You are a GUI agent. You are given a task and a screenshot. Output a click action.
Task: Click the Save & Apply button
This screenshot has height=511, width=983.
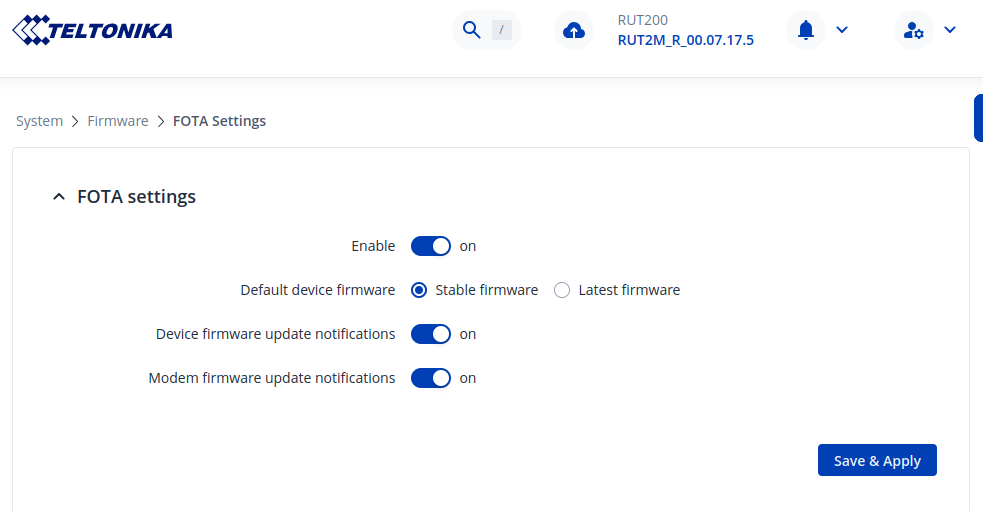877,460
